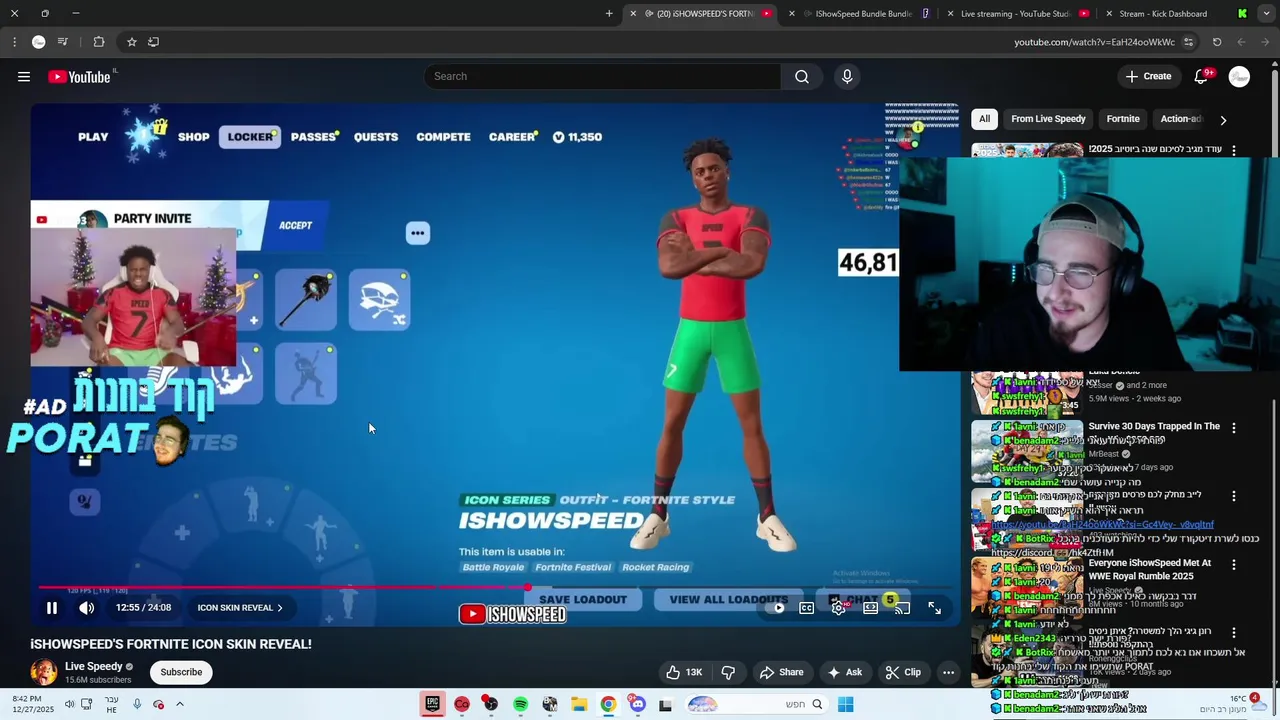1280x720 pixels.
Task: Open Live Speedy channel avatar
Action: coord(44,672)
